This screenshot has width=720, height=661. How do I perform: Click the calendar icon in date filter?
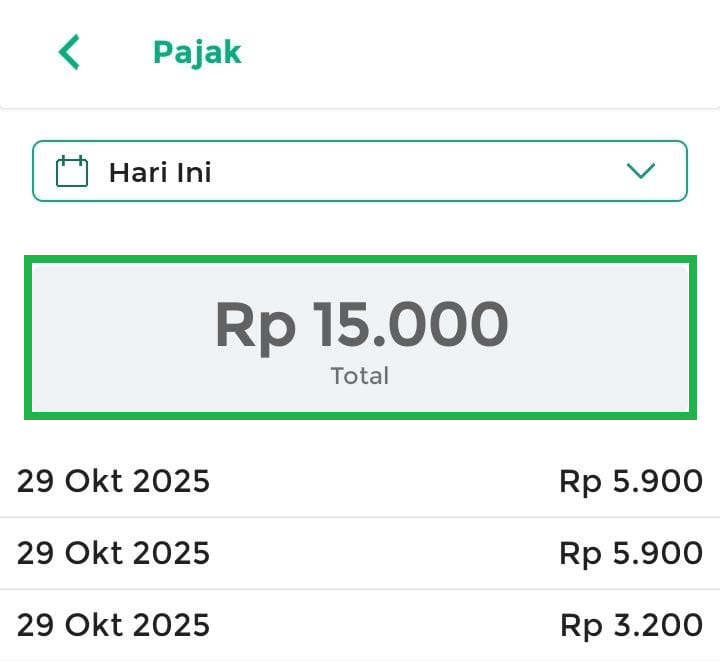pos(72,171)
